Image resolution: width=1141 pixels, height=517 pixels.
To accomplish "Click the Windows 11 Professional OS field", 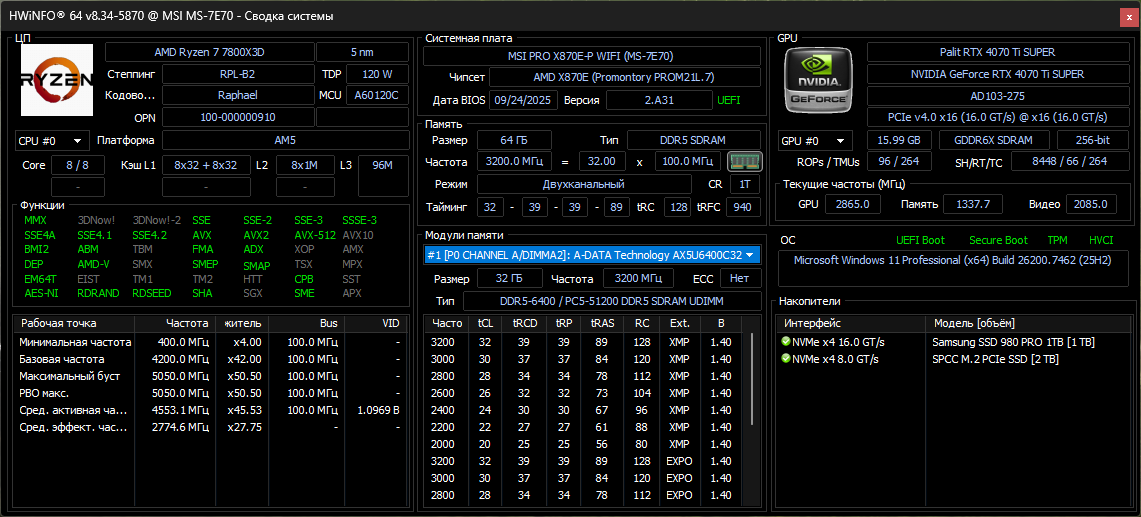I will pyautogui.click(x=952, y=268).
